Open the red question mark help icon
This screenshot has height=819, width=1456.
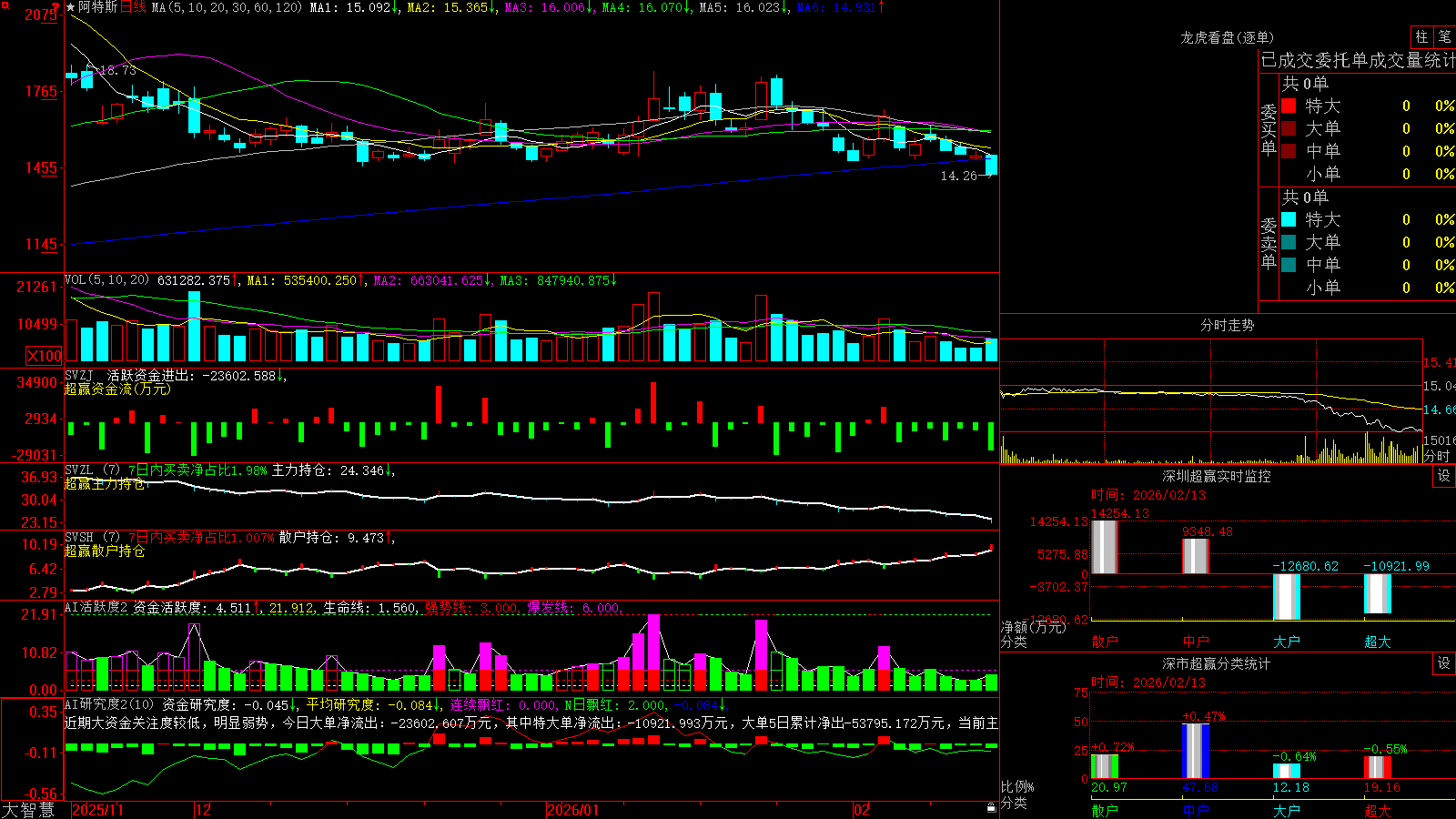pyautogui.click(x=56, y=8)
